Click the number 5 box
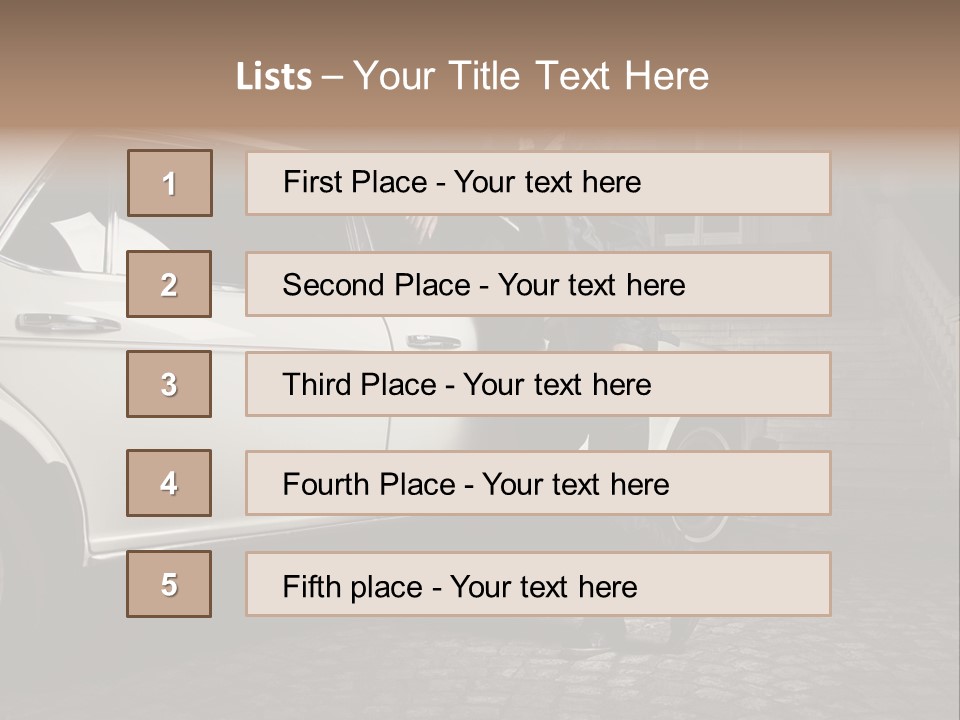The image size is (960, 720). 169,584
